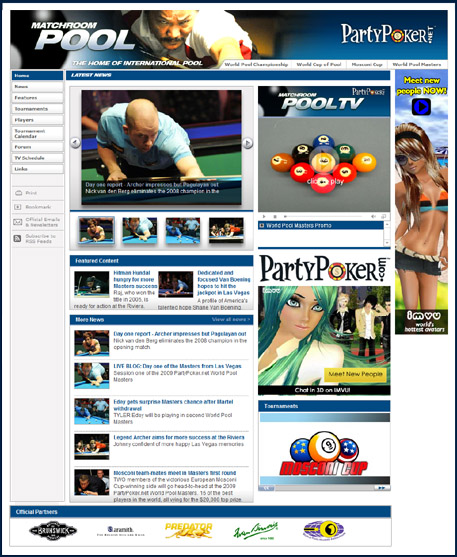Image resolution: width=457 pixels, height=557 pixels.
Task: Mute the Pool TV video volume icon
Action: [x=373, y=216]
